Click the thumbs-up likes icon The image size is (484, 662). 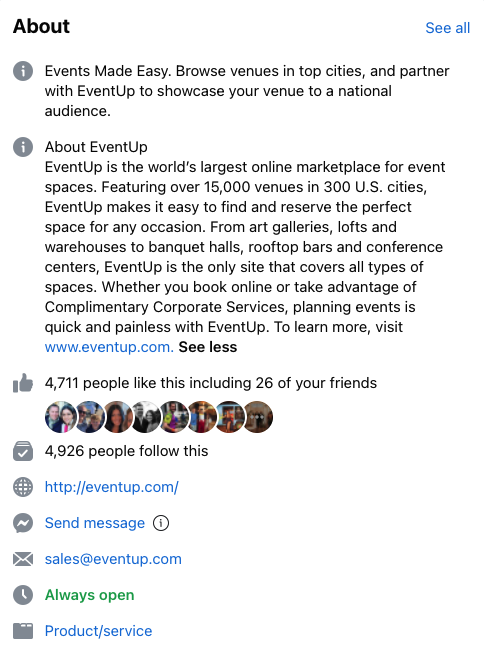pyautogui.click(x=23, y=383)
